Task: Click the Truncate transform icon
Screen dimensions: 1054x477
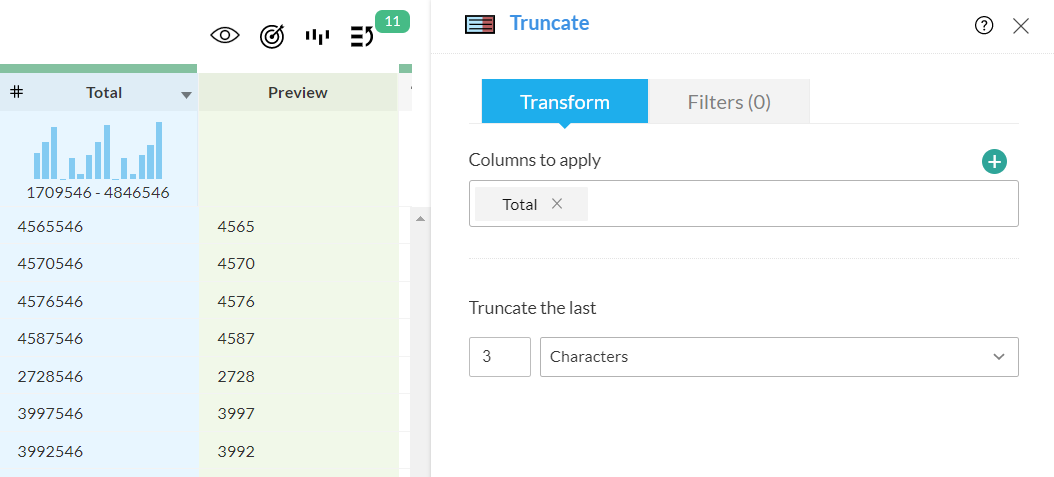Action: pyautogui.click(x=481, y=25)
